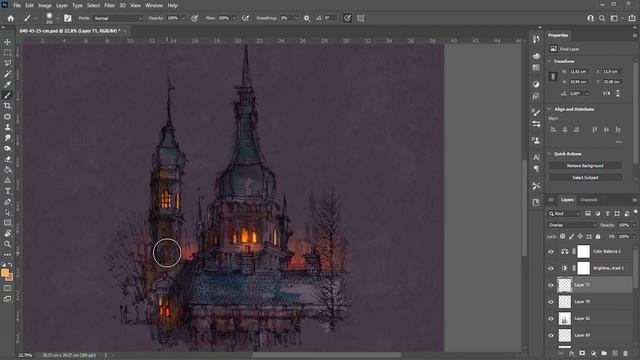Select the Magic Wand tool
This screenshot has height=360, width=640.
(x=7, y=74)
